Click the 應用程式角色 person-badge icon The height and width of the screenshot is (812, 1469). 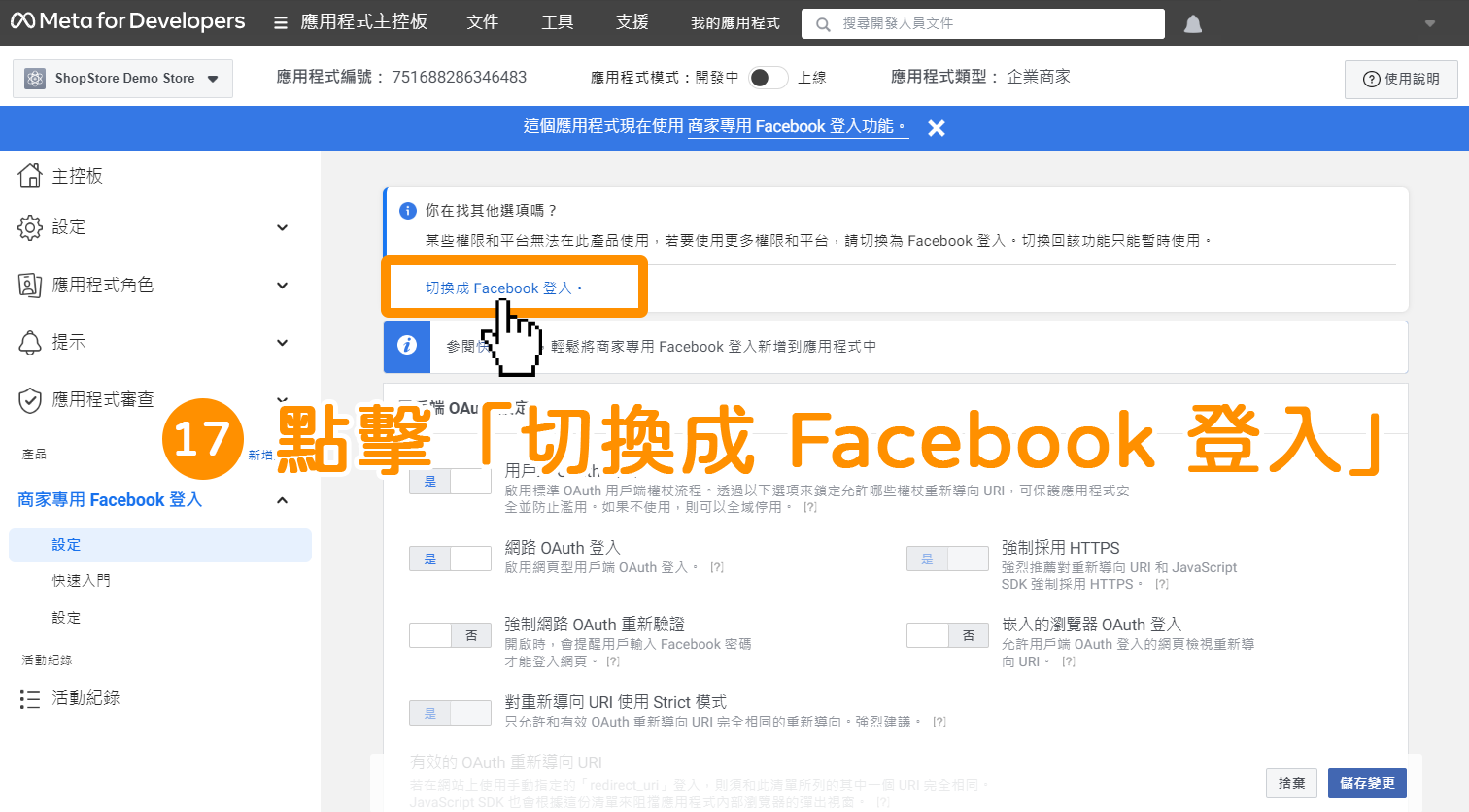tap(30, 285)
